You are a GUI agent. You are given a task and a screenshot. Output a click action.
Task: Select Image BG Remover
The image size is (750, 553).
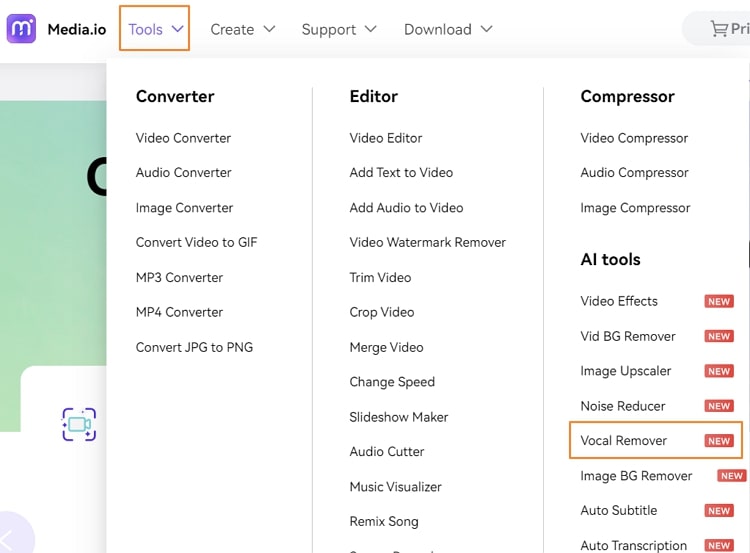[x=636, y=476]
